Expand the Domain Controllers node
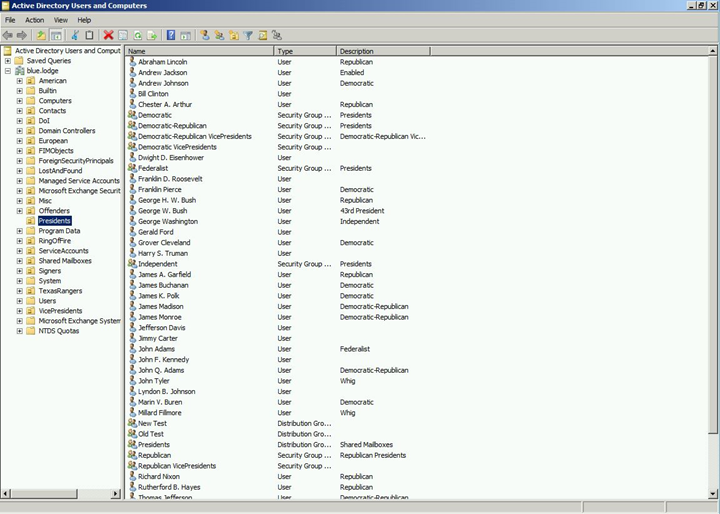Image resolution: width=720 pixels, height=514 pixels. (x=20, y=131)
